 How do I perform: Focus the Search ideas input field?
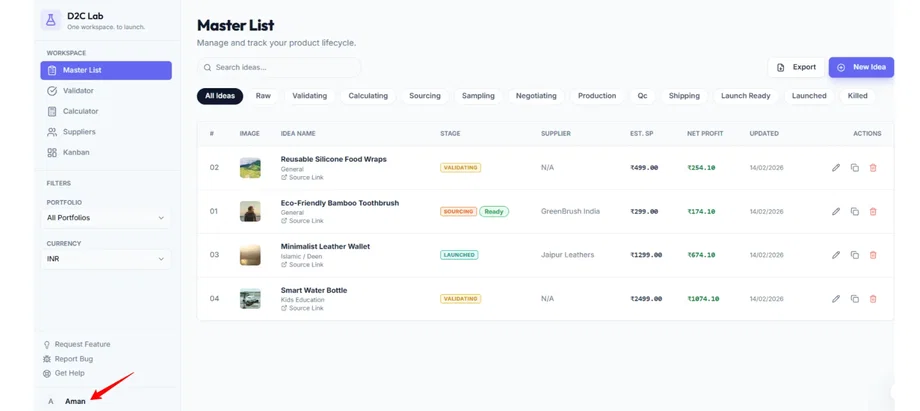[284, 68]
